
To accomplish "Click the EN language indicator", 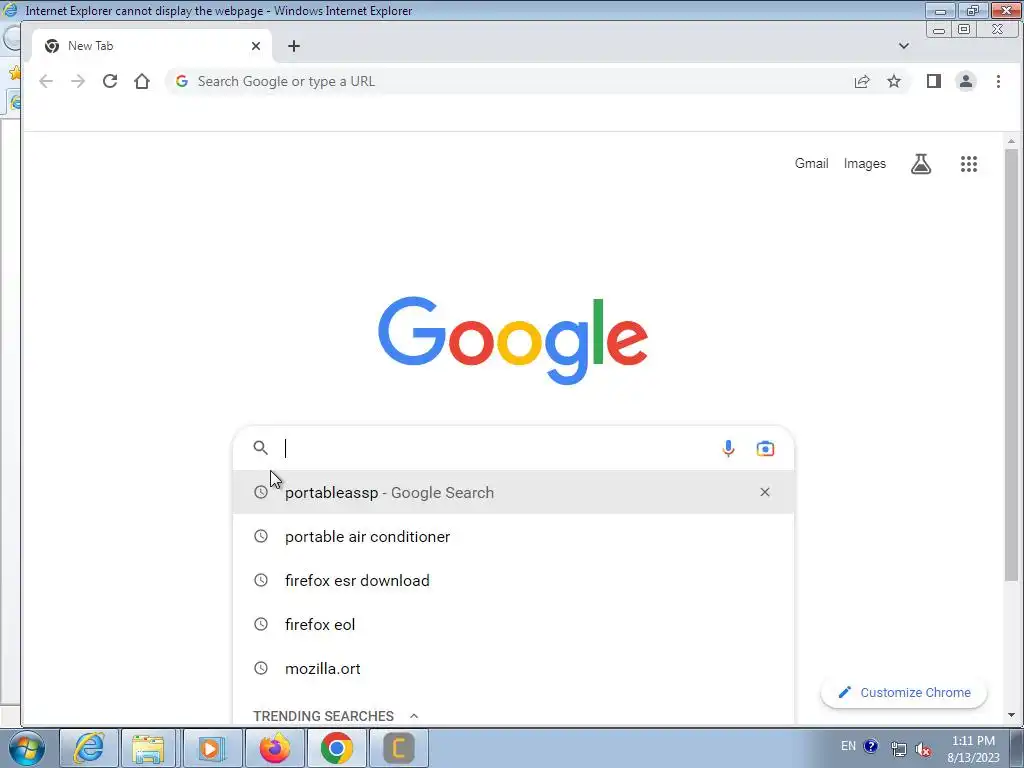I will [x=848, y=746].
